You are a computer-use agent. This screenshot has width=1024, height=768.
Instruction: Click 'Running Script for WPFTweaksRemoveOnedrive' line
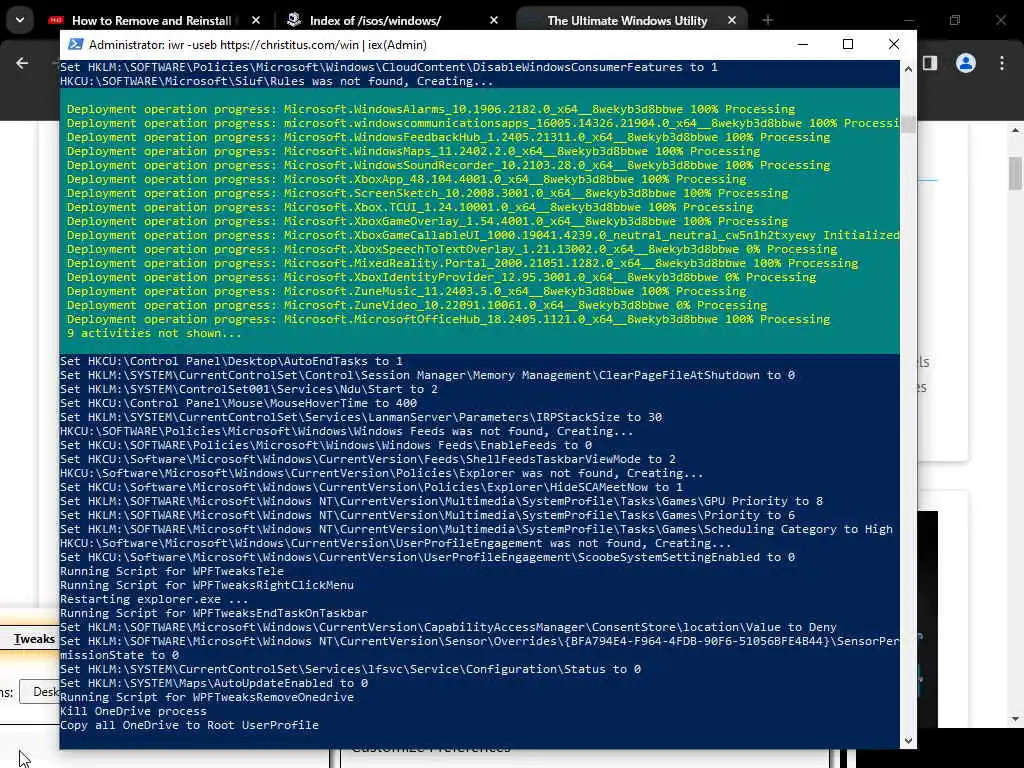click(207, 697)
